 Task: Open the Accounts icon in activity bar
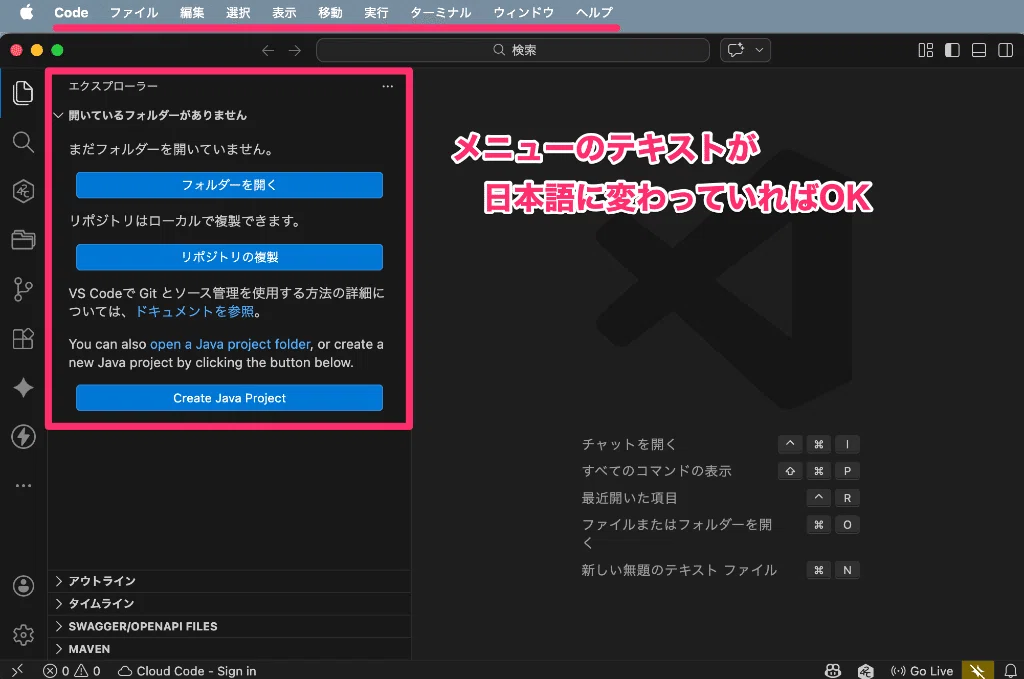click(x=23, y=586)
